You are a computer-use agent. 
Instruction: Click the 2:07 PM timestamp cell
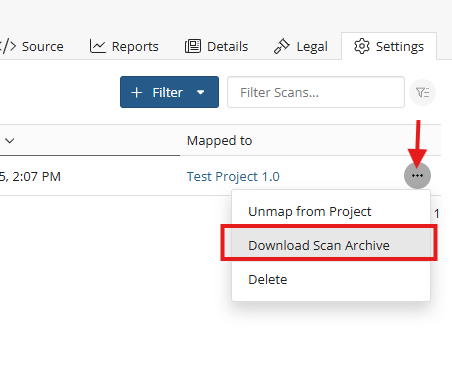[x=30, y=176]
